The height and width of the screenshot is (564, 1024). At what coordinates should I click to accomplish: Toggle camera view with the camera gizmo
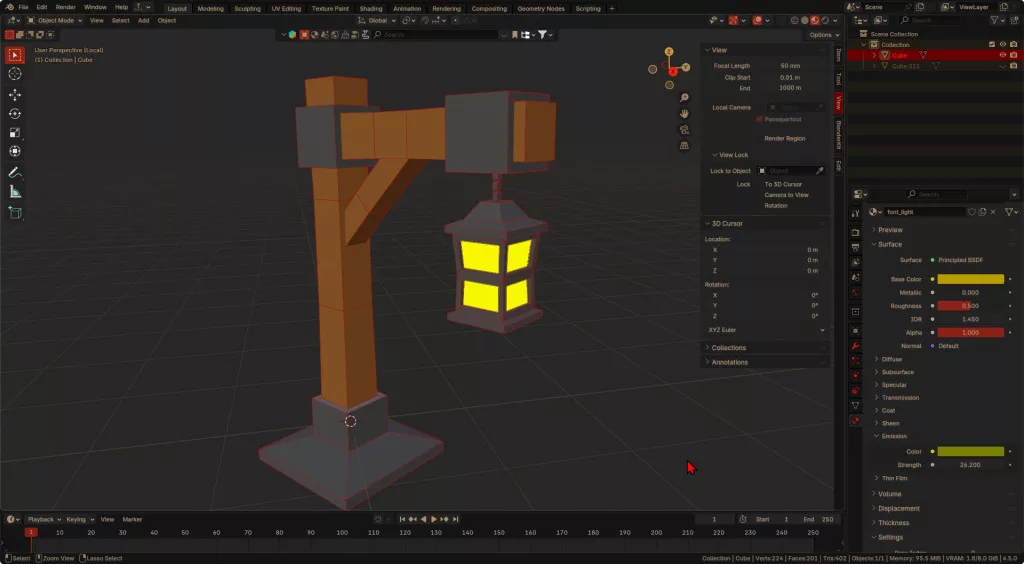tap(684, 129)
